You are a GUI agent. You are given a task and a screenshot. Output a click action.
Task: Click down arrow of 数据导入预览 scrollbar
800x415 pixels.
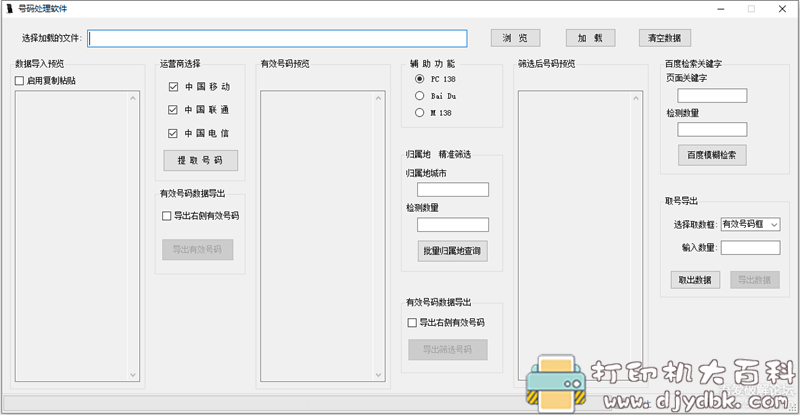[x=133, y=375]
